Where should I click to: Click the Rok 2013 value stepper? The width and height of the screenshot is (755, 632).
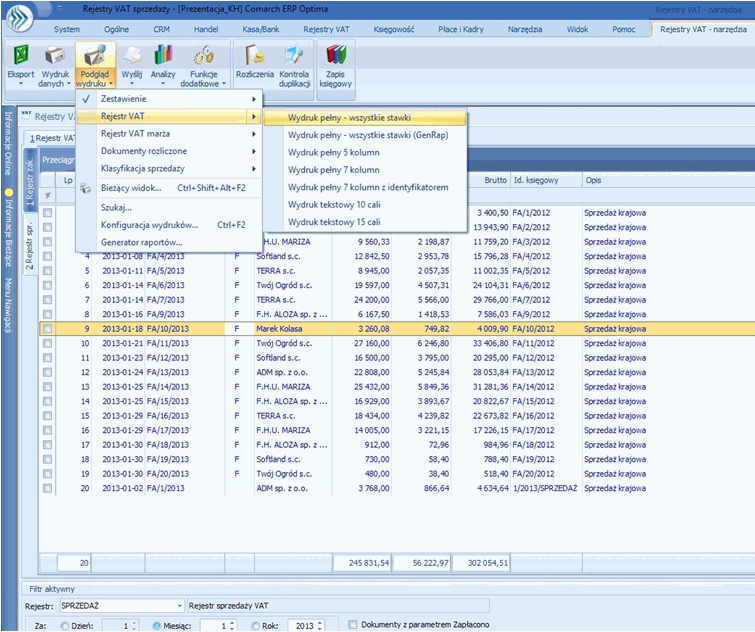[320, 626]
